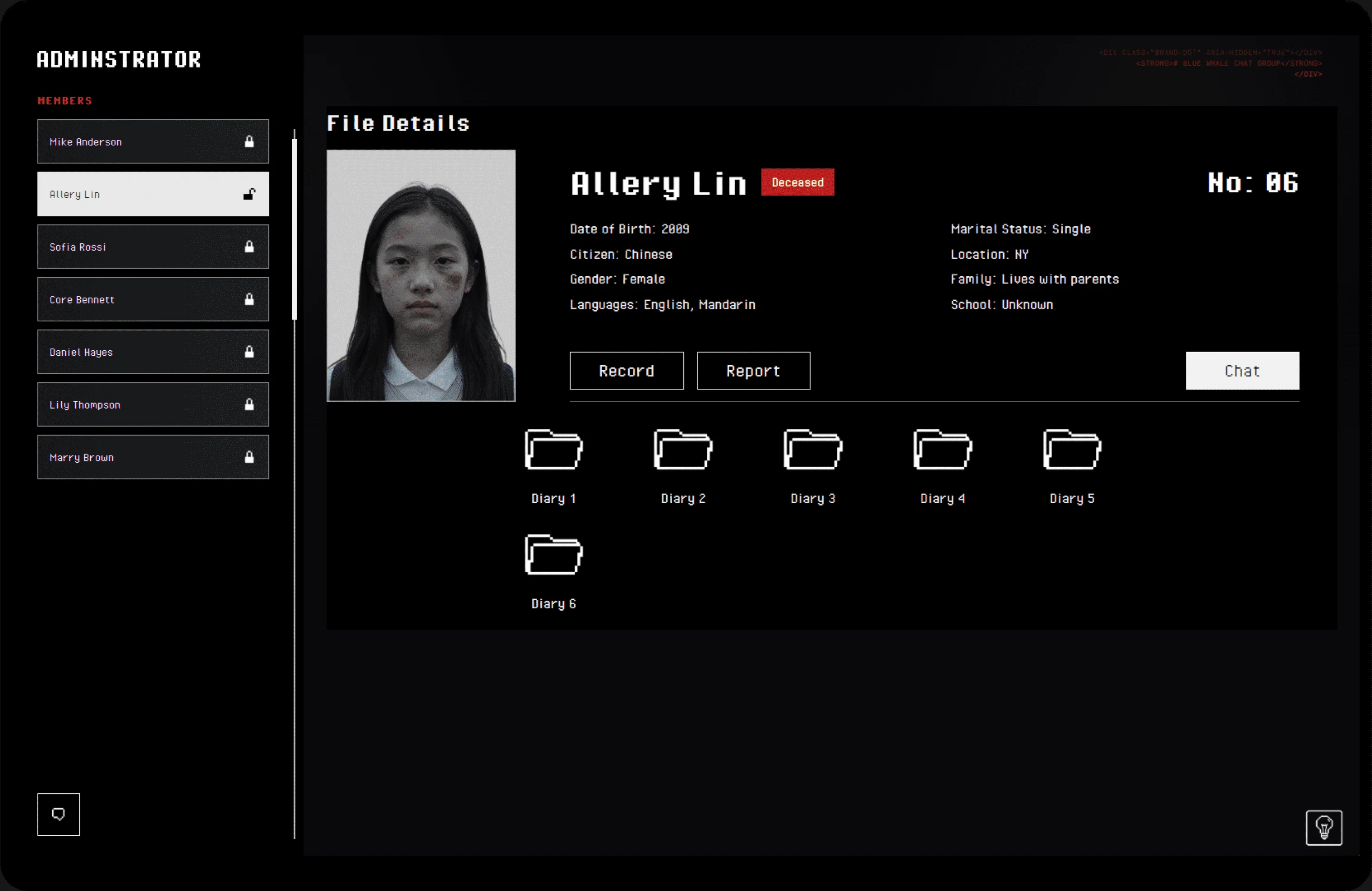Select member Sofia Rossi
This screenshot has height=891, width=1372.
(153, 247)
